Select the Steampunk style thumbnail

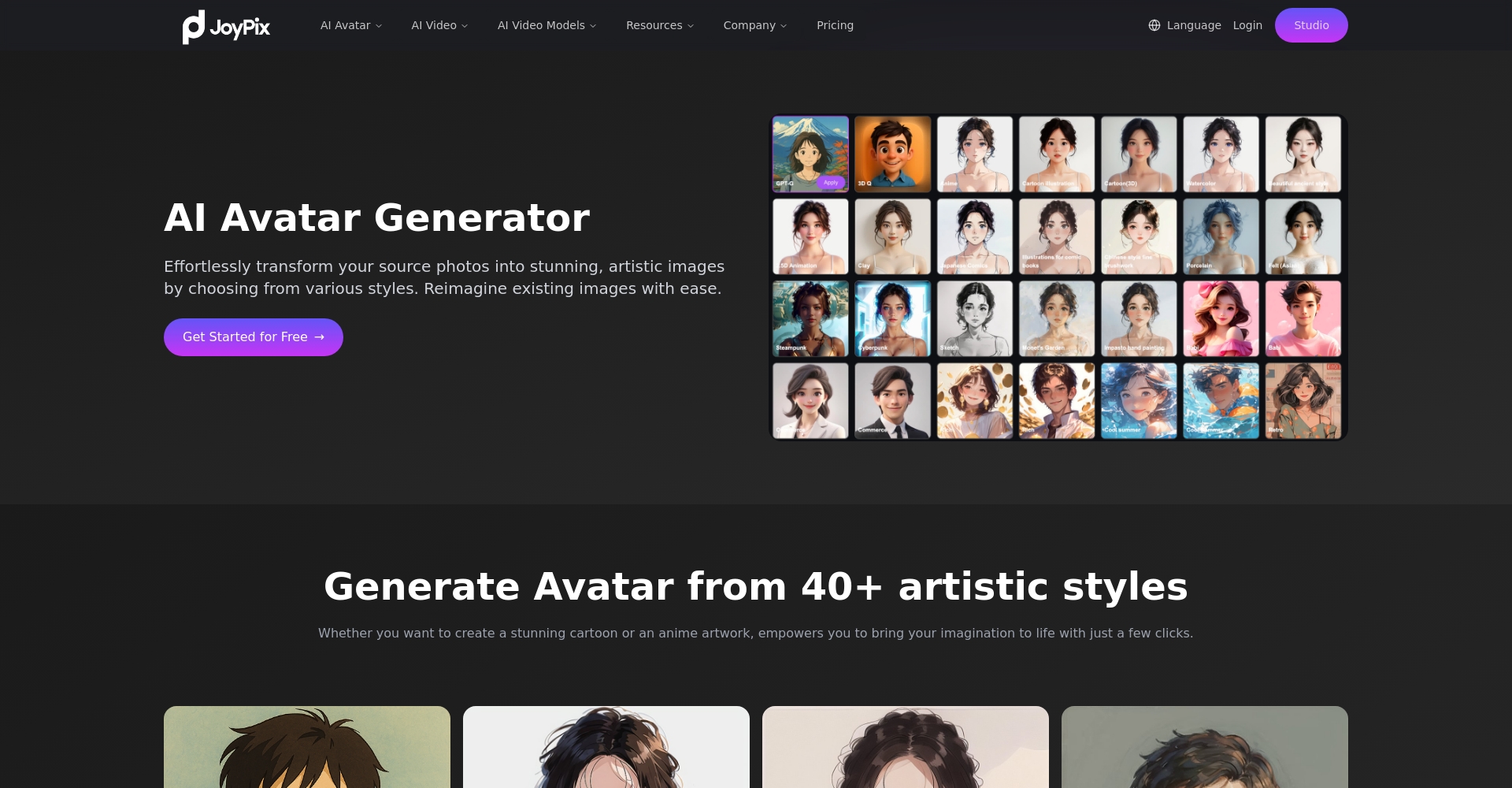point(810,318)
